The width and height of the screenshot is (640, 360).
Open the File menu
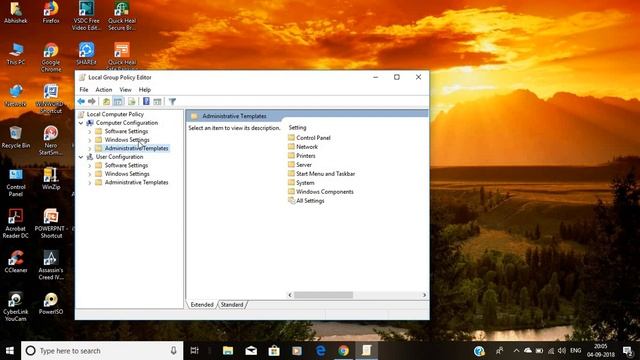84,89
